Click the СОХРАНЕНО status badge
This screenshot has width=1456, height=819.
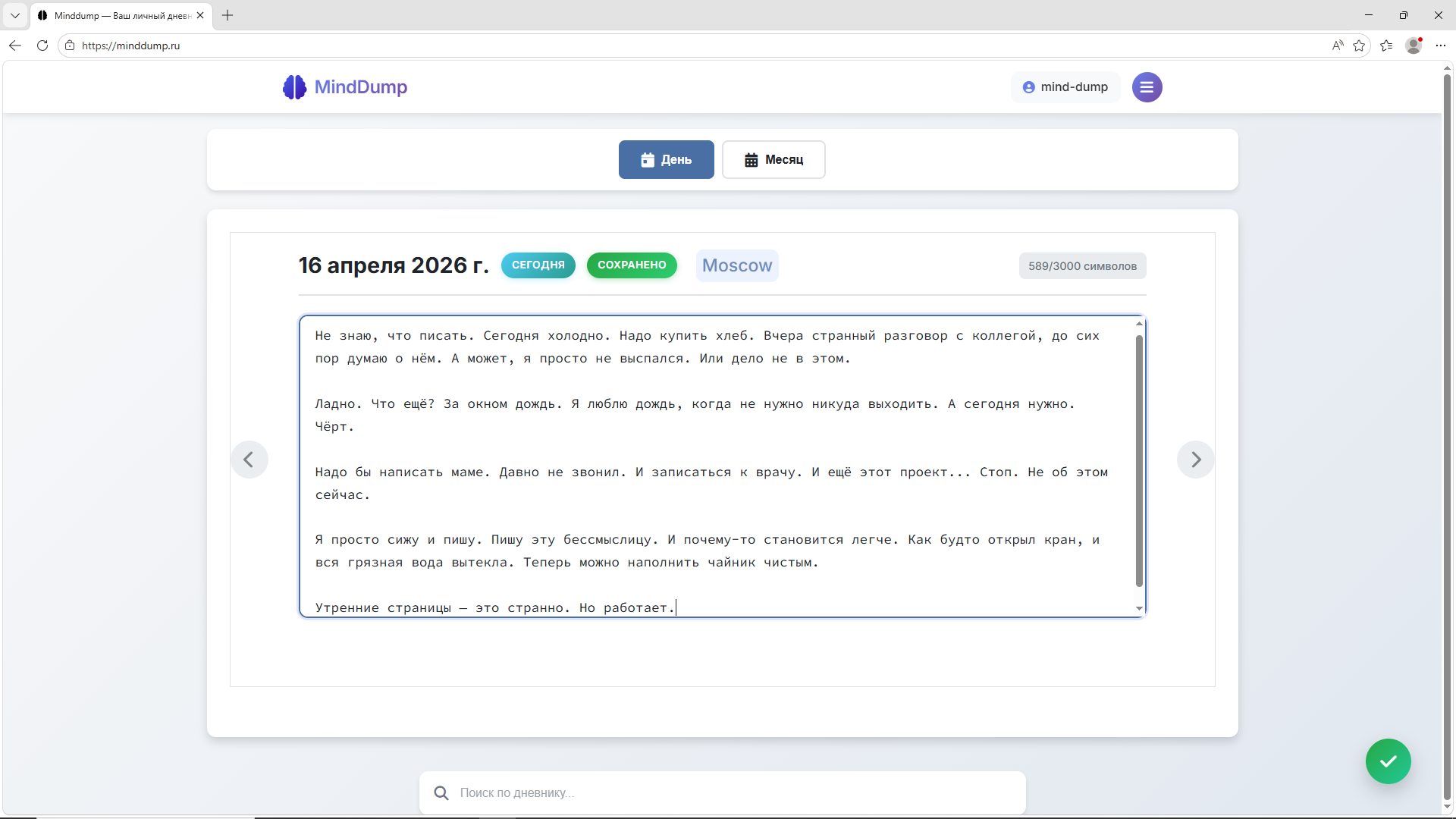[632, 265]
